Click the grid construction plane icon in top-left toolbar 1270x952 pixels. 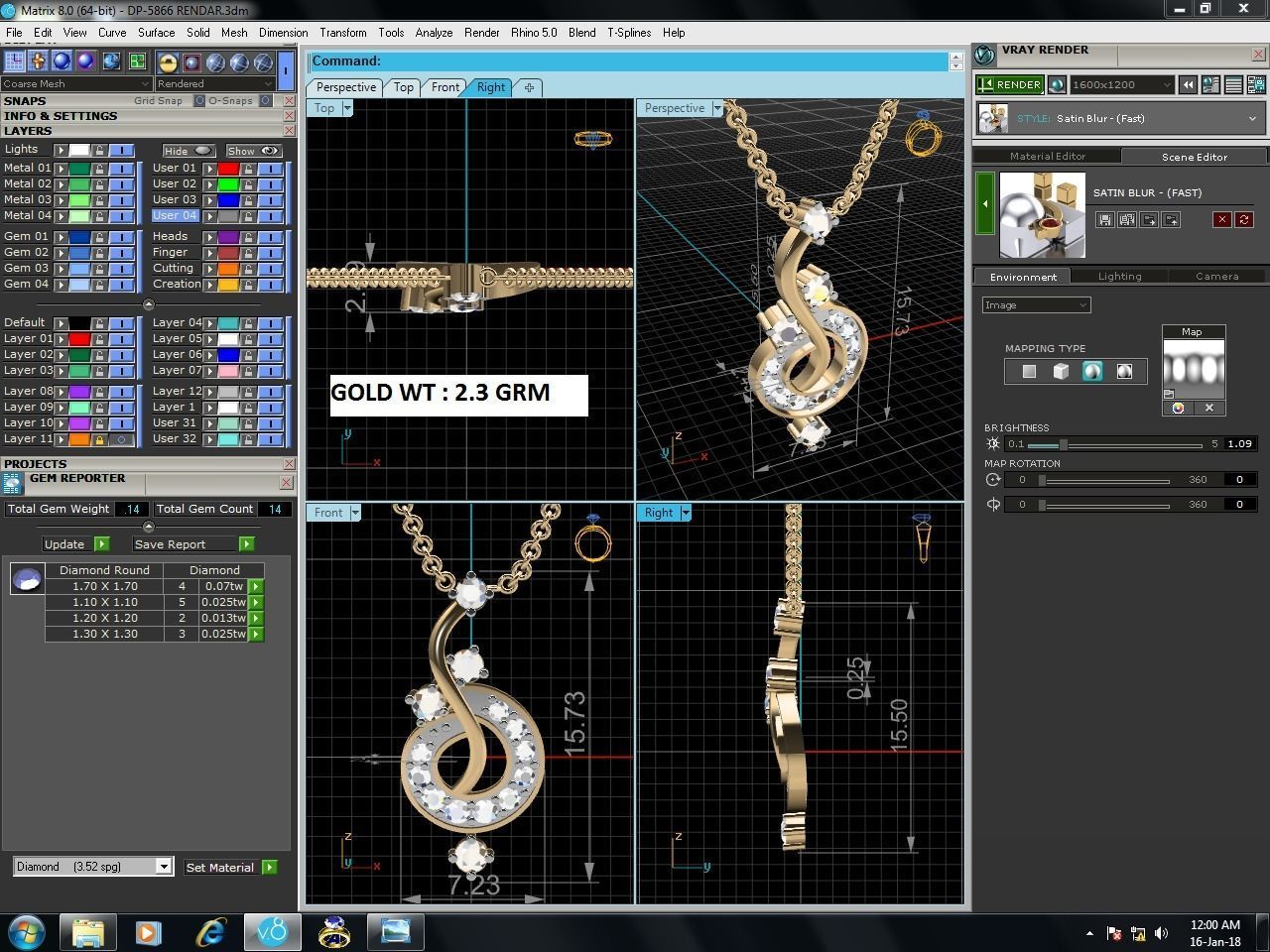click(x=15, y=61)
